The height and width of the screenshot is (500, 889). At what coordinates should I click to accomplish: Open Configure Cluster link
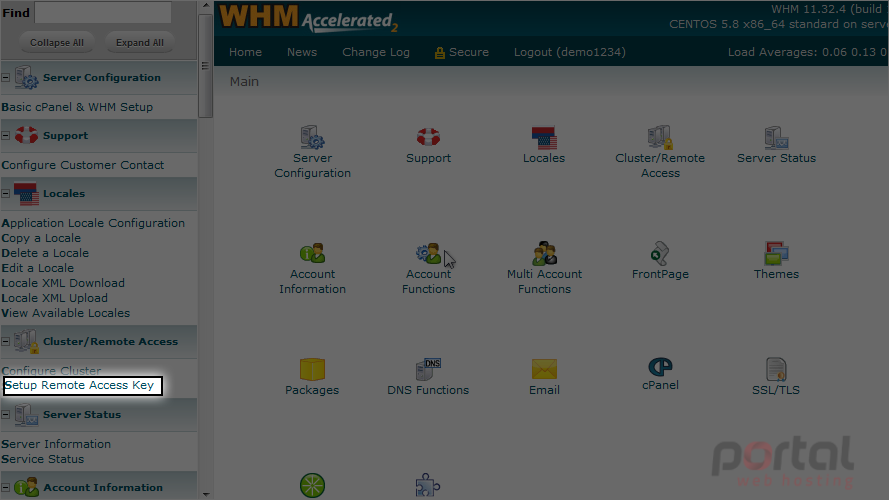pos(51,371)
